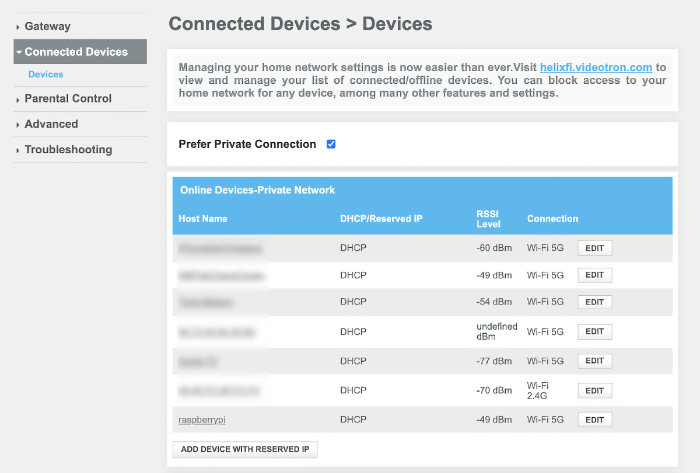Click the Connection column header
Image resolution: width=700 pixels, height=473 pixels.
[553, 219]
